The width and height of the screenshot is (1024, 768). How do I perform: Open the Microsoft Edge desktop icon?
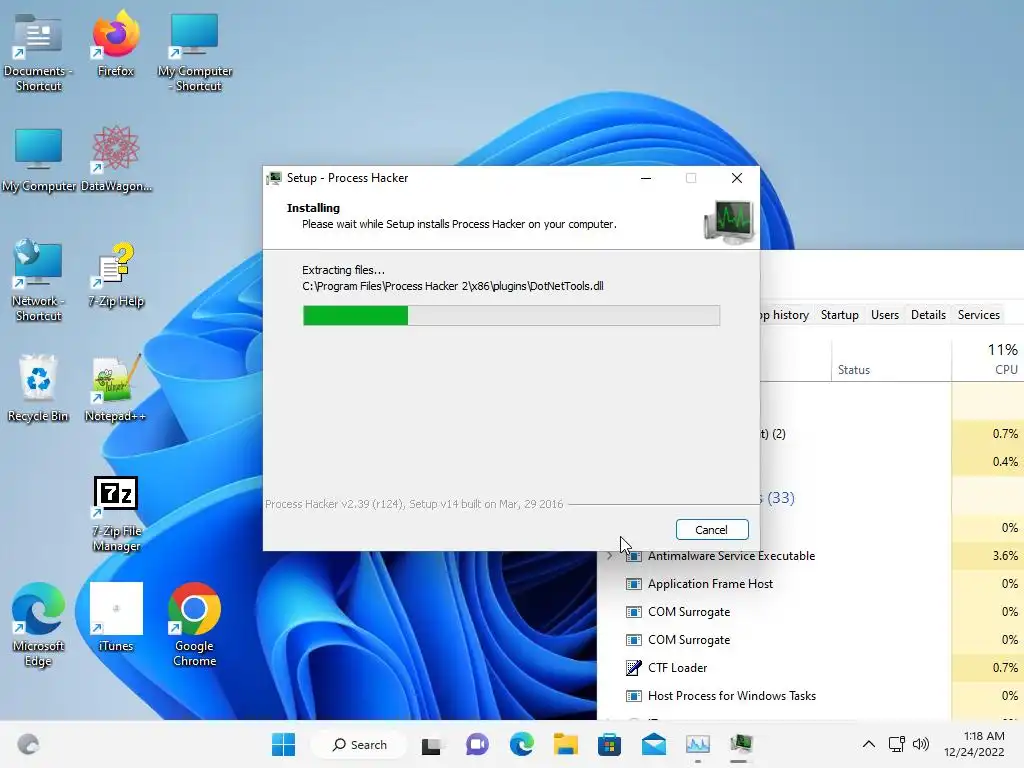tap(38, 625)
